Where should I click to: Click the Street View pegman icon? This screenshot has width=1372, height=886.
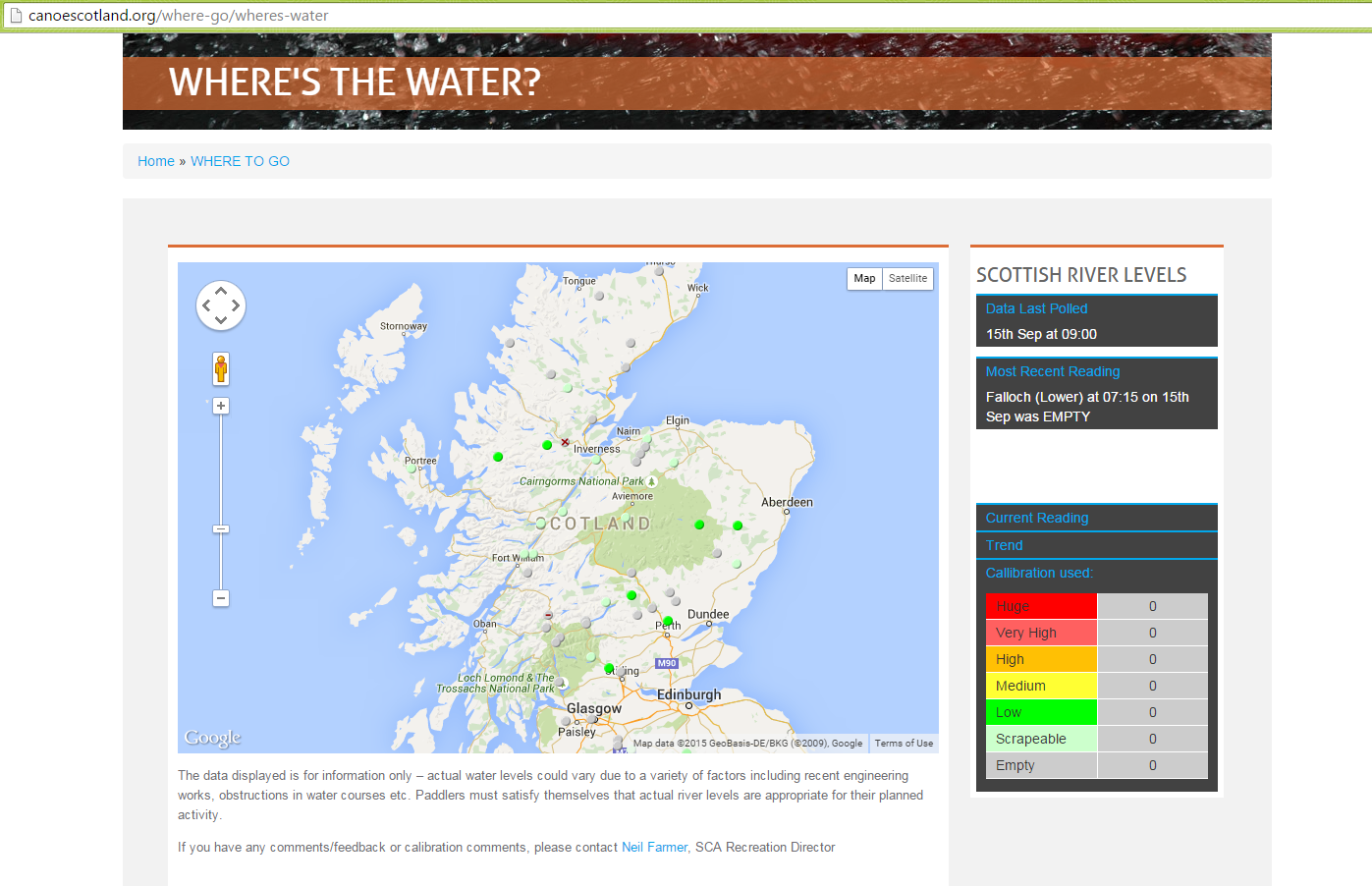[221, 369]
